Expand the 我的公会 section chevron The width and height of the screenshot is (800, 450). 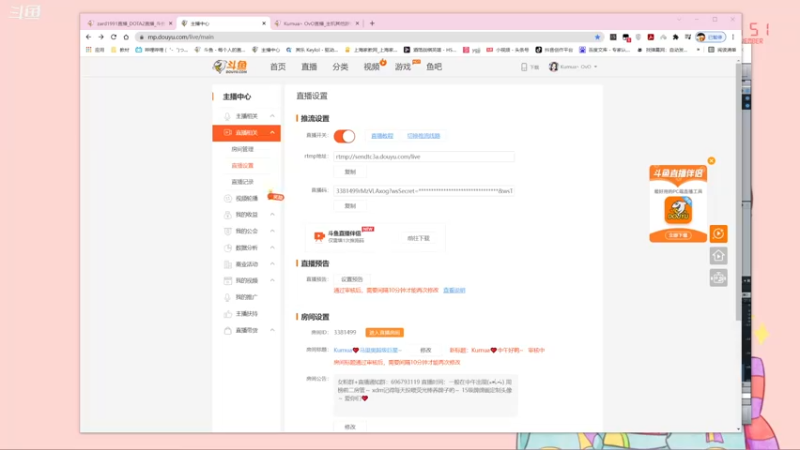tap(272, 231)
